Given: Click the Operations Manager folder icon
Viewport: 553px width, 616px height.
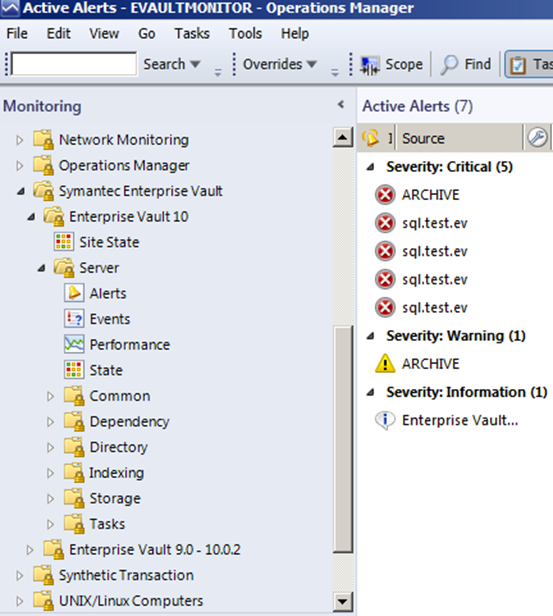Looking at the screenshot, I should (x=43, y=165).
